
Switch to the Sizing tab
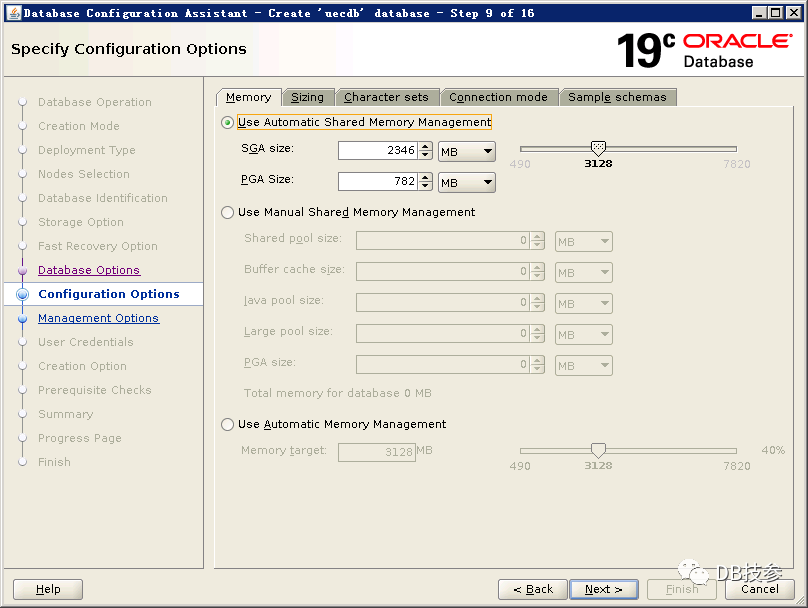pyautogui.click(x=307, y=97)
